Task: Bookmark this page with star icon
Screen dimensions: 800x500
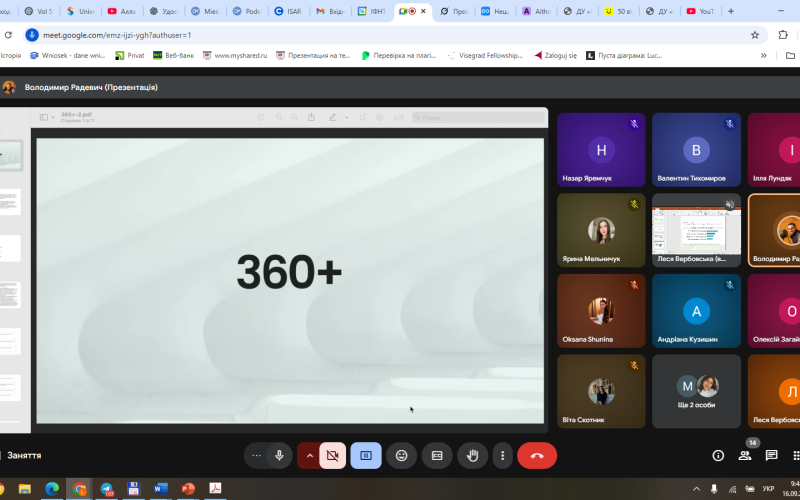Action: (755, 34)
